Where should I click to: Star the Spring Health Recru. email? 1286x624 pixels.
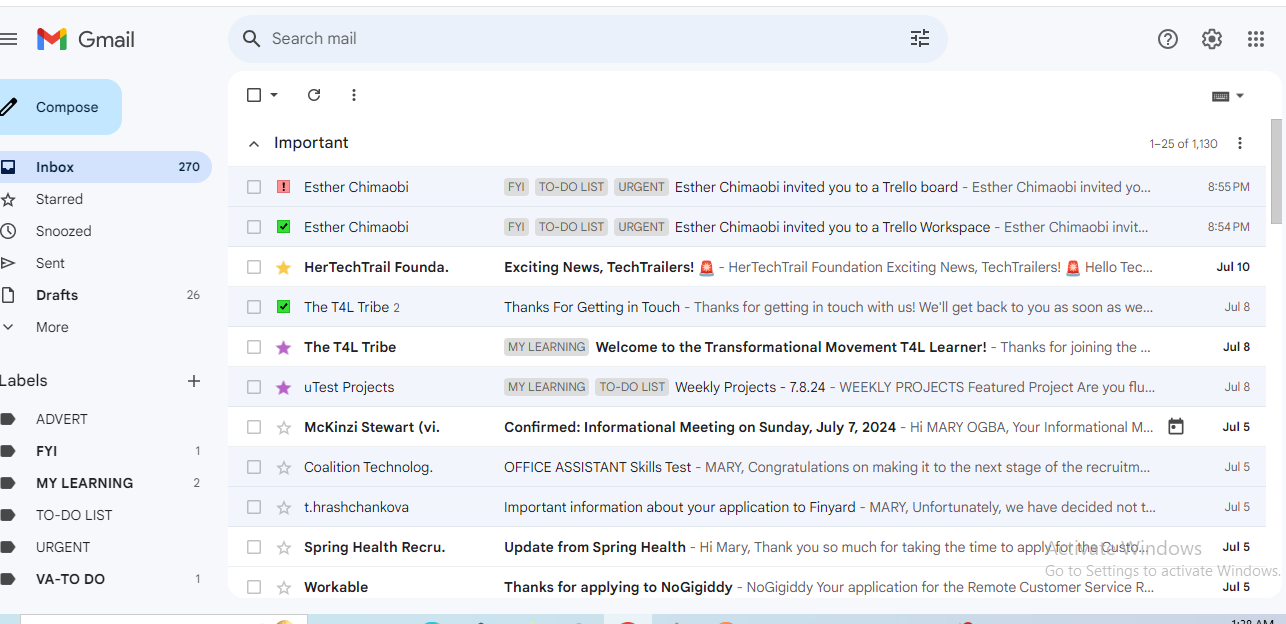click(283, 547)
